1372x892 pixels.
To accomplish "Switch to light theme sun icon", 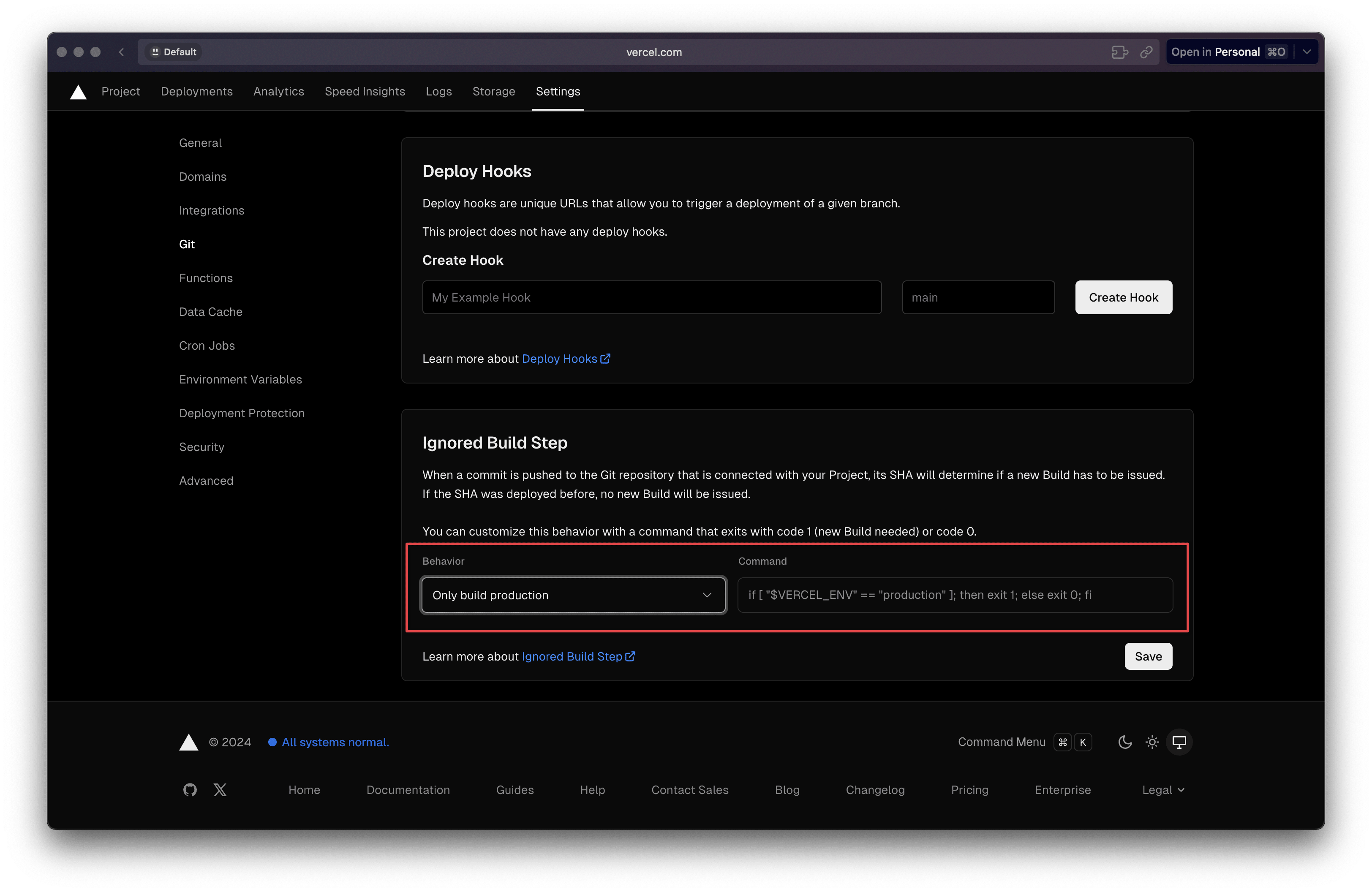I will click(x=1152, y=742).
